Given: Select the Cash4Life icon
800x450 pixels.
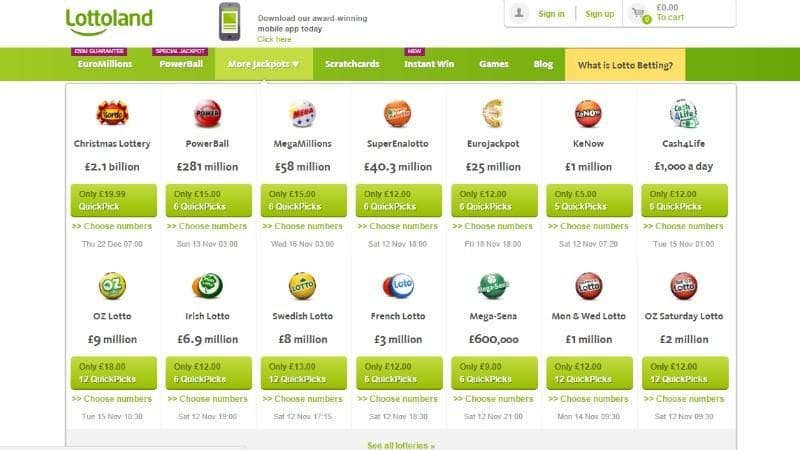Looking at the screenshot, I should 684,113.
